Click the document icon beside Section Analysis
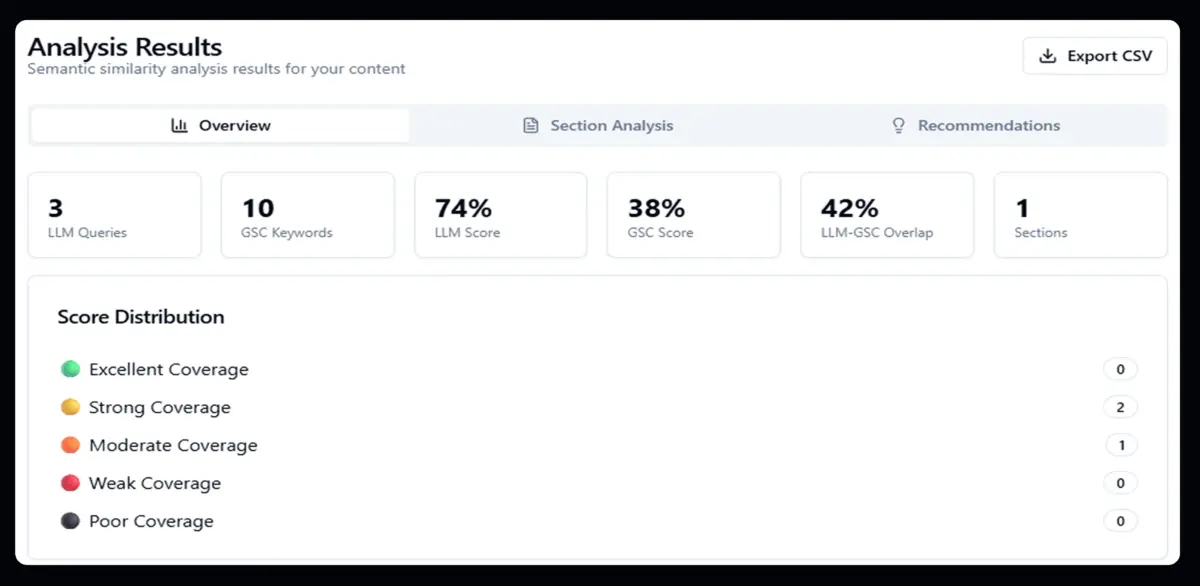Screen dimensions: 1200x586 coord(530,125)
